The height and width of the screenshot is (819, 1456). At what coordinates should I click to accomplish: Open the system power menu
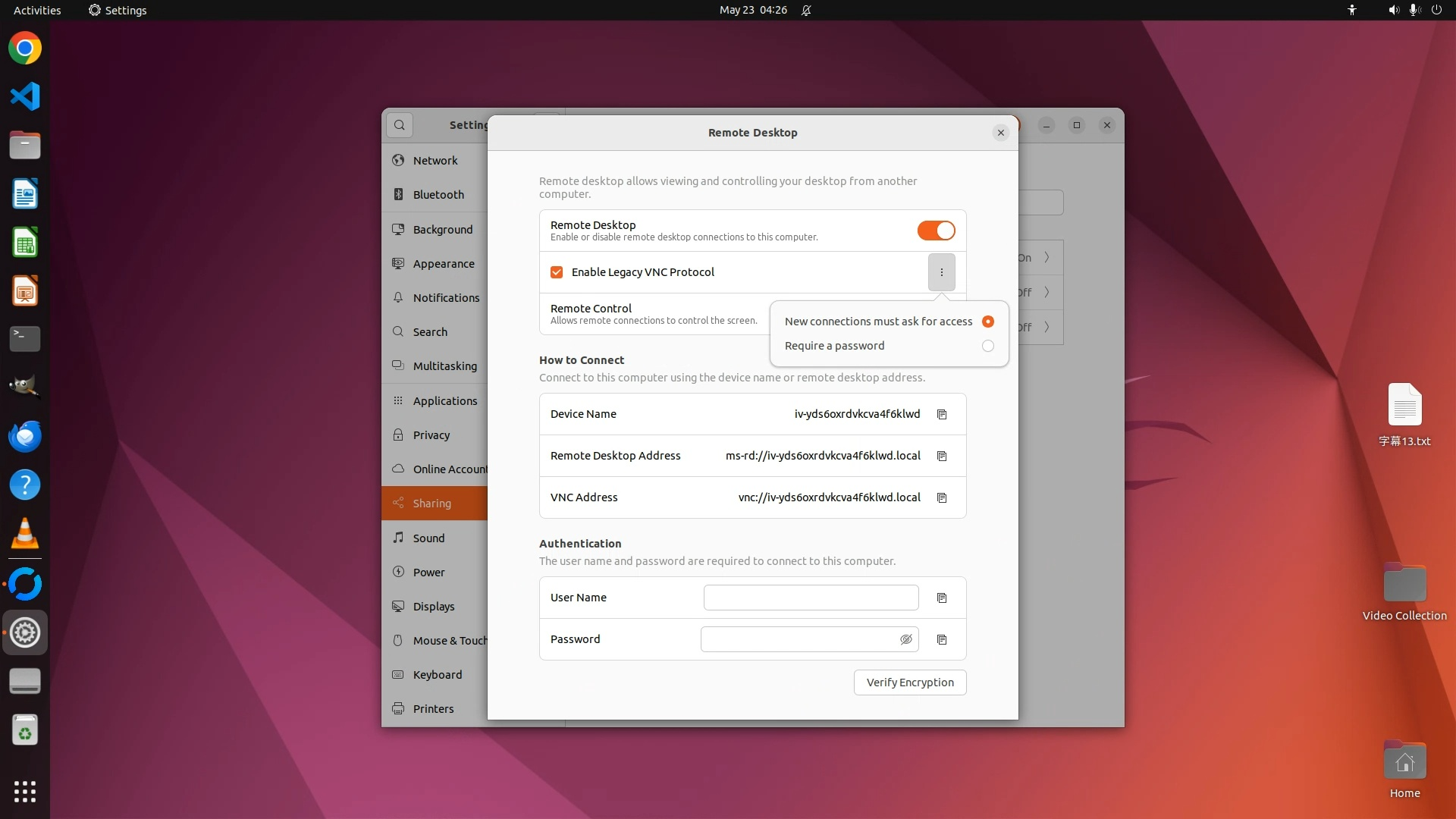(x=1436, y=10)
